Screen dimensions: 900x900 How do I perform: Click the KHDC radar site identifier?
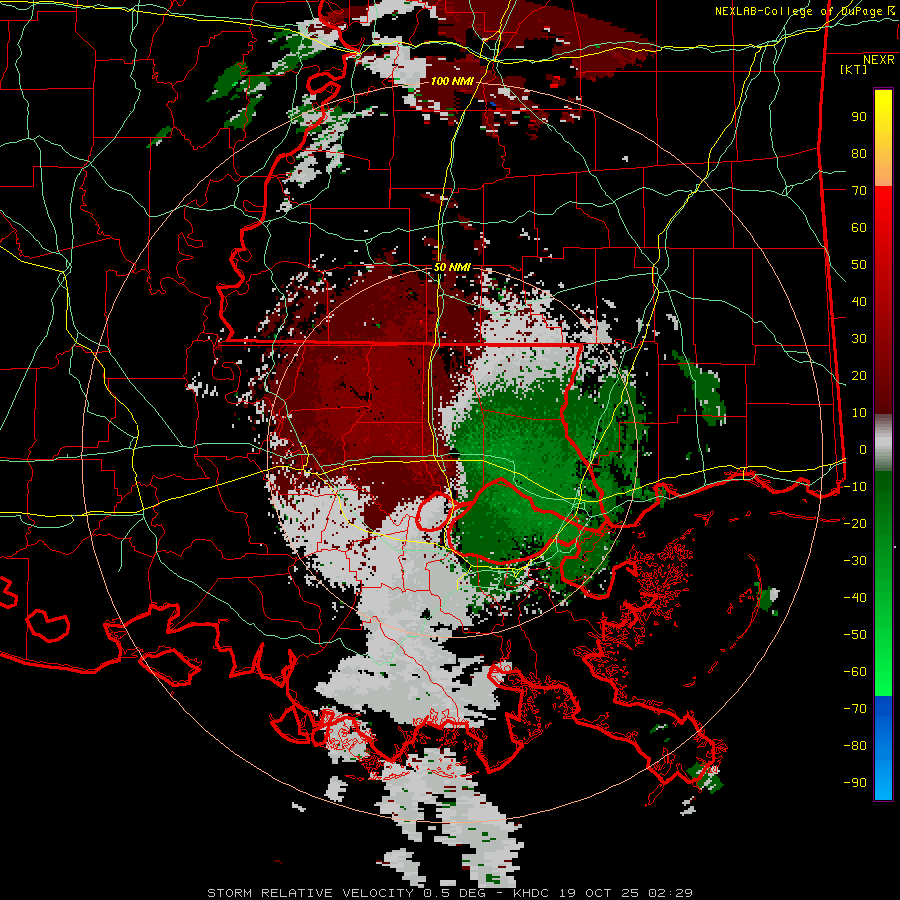(x=531, y=893)
